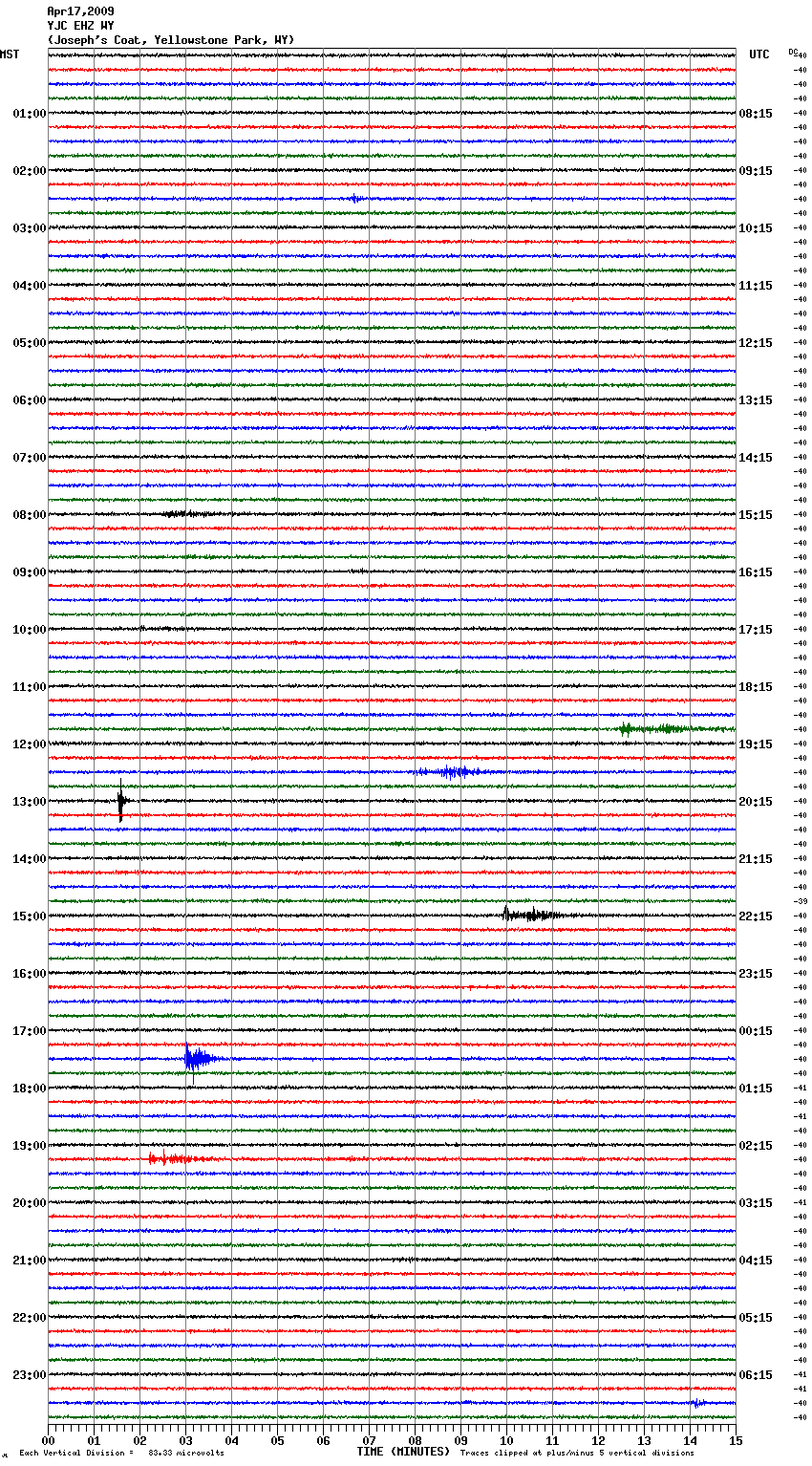Click the black spike event on the 13:00 trace
The image size is (812, 1466).
tap(121, 801)
